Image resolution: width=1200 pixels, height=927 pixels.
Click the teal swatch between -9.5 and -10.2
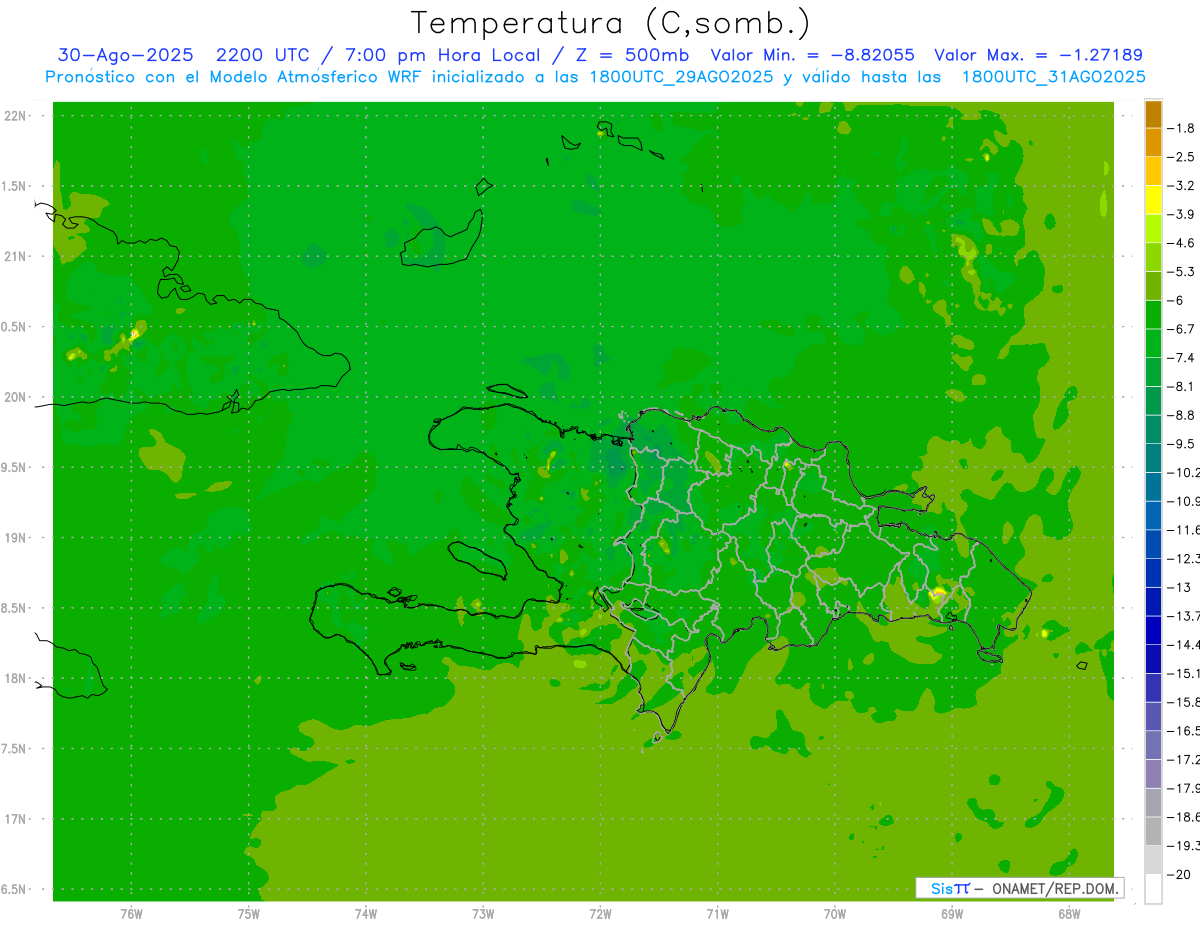pos(1153,457)
